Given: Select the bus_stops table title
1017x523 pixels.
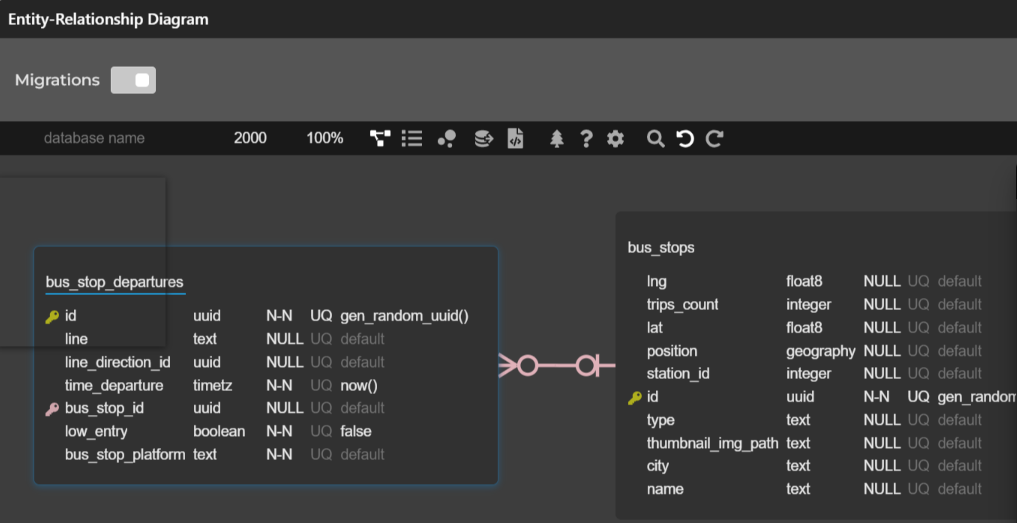Looking at the screenshot, I should (660, 247).
